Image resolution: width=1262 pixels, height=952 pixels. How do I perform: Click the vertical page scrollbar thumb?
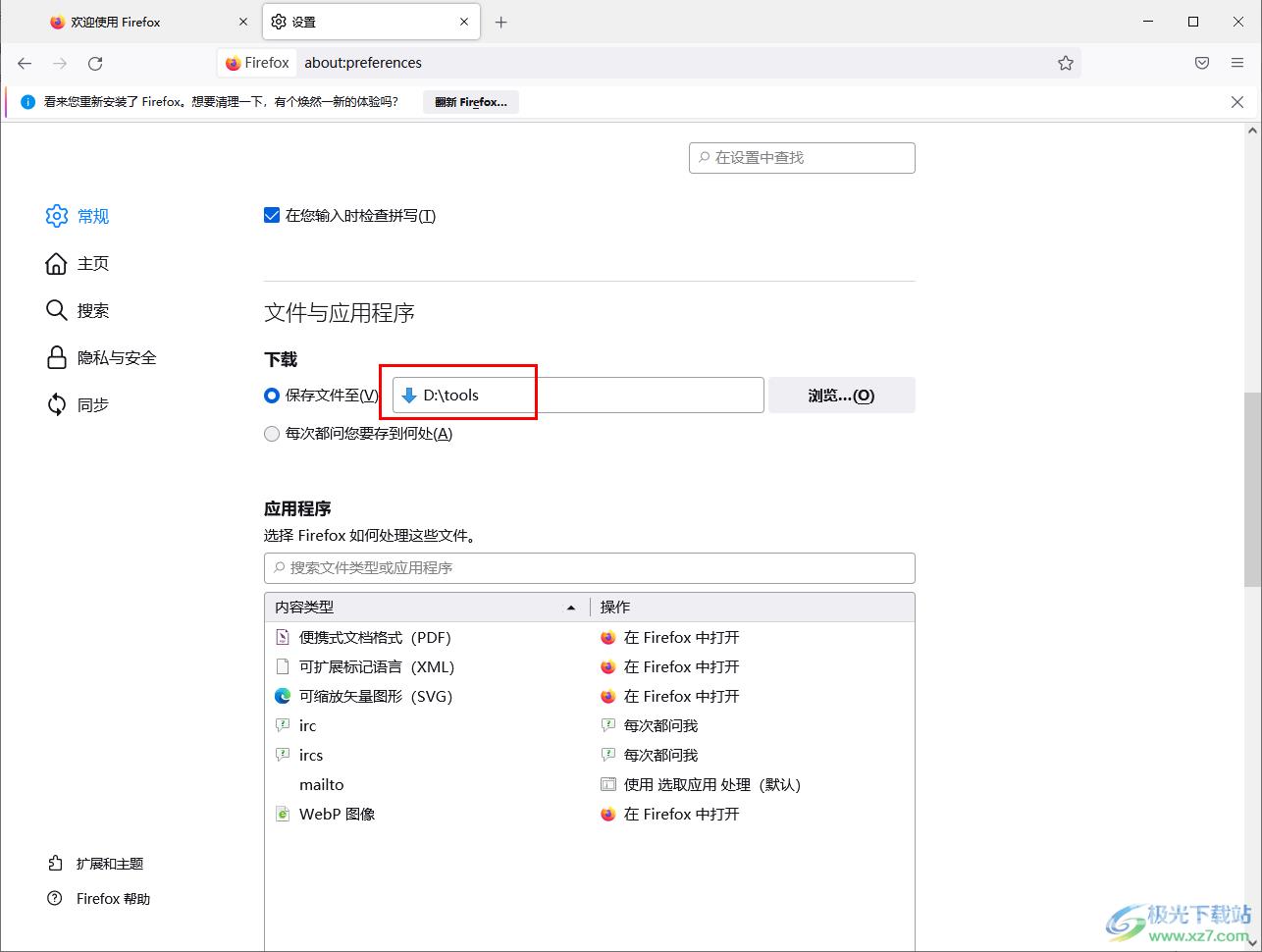(1253, 489)
